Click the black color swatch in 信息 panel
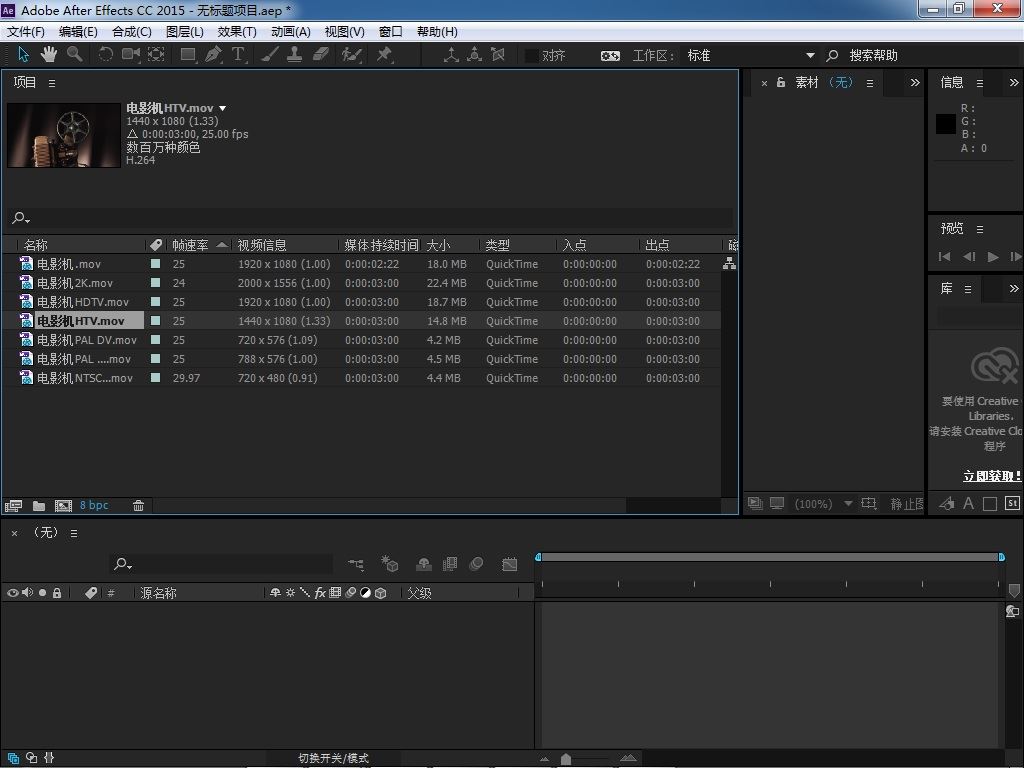 [946, 124]
